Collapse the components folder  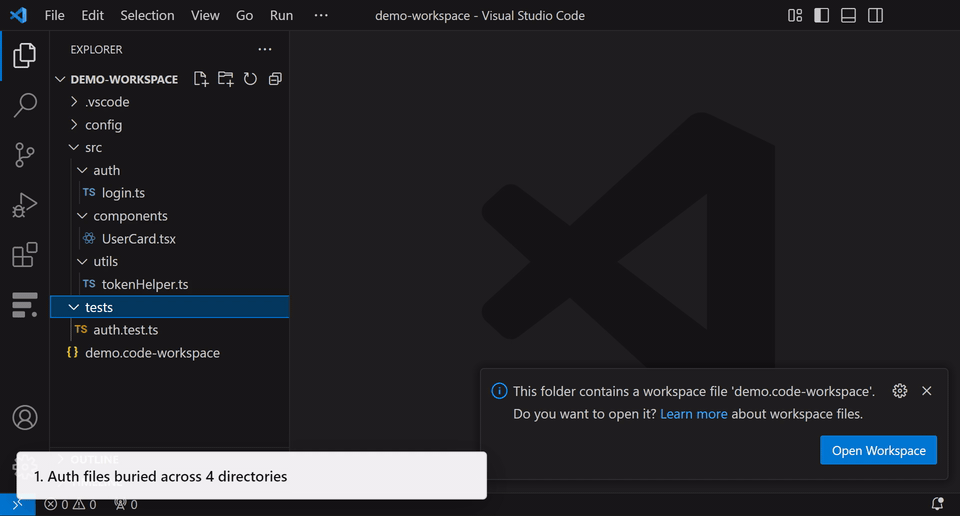coord(170,216)
